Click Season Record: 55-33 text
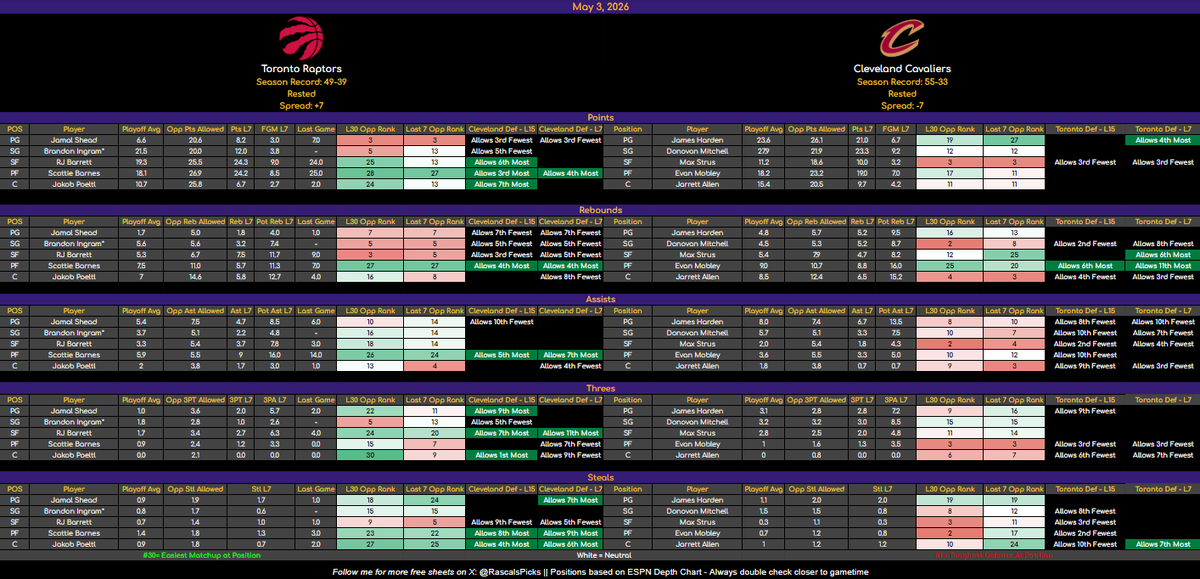This screenshot has width=1200, height=579. pyautogui.click(x=901, y=81)
